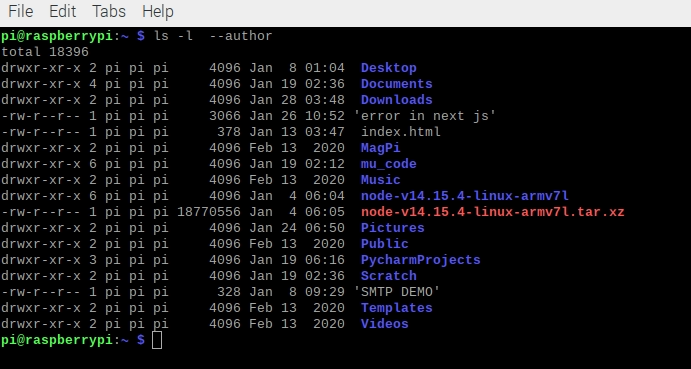
Task: Click the Jan 26 10:52 timestamp
Action: click(x=297, y=116)
